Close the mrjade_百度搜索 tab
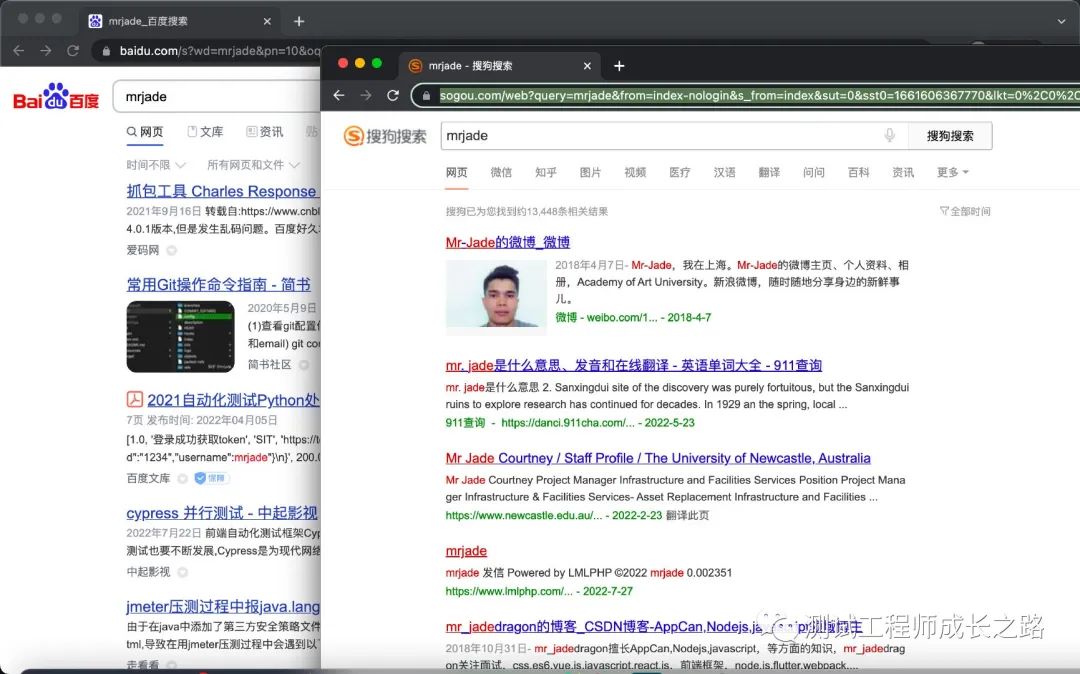Screen dimensions: 1080x674 click(x=267, y=21)
